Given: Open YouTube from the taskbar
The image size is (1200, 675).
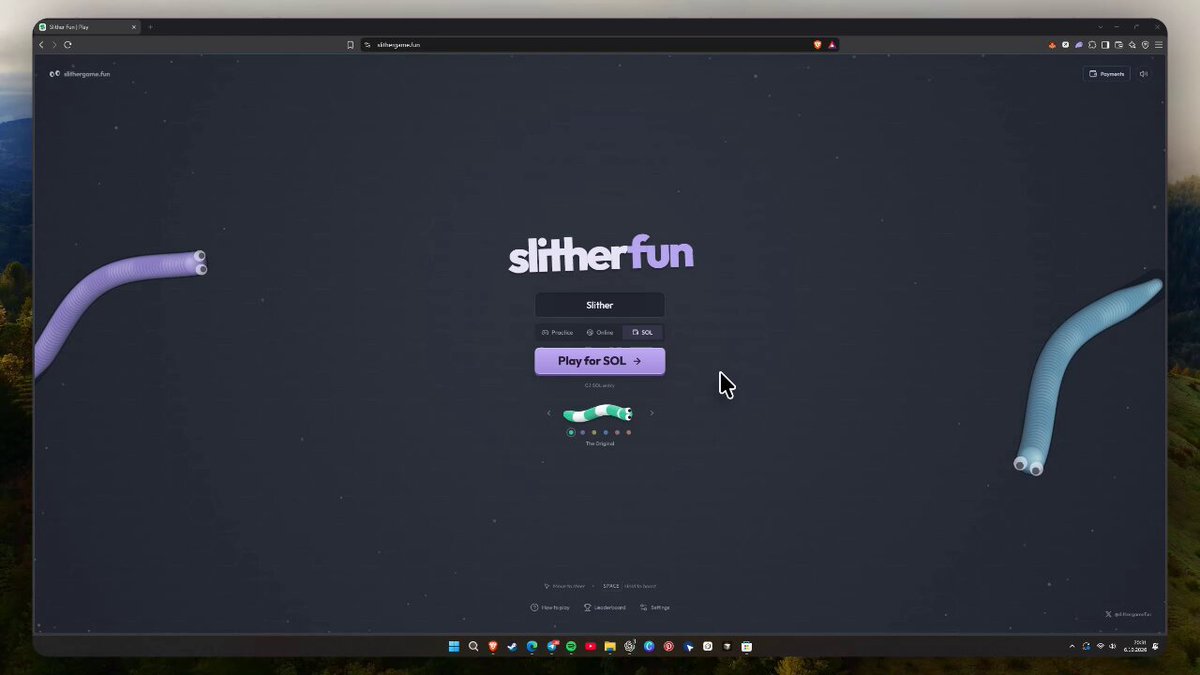Looking at the screenshot, I should point(590,646).
